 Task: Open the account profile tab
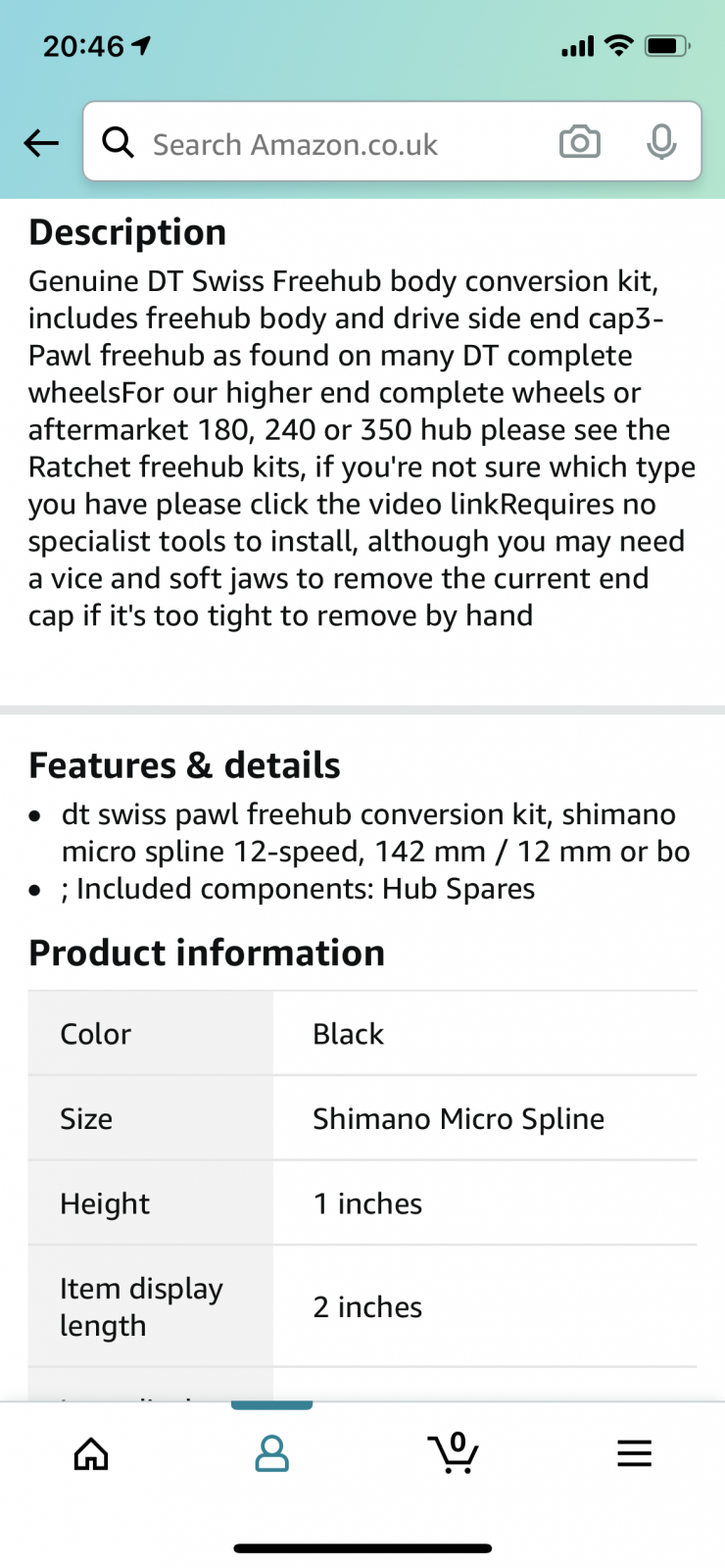pyautogui.click(x=271, y=1453)
